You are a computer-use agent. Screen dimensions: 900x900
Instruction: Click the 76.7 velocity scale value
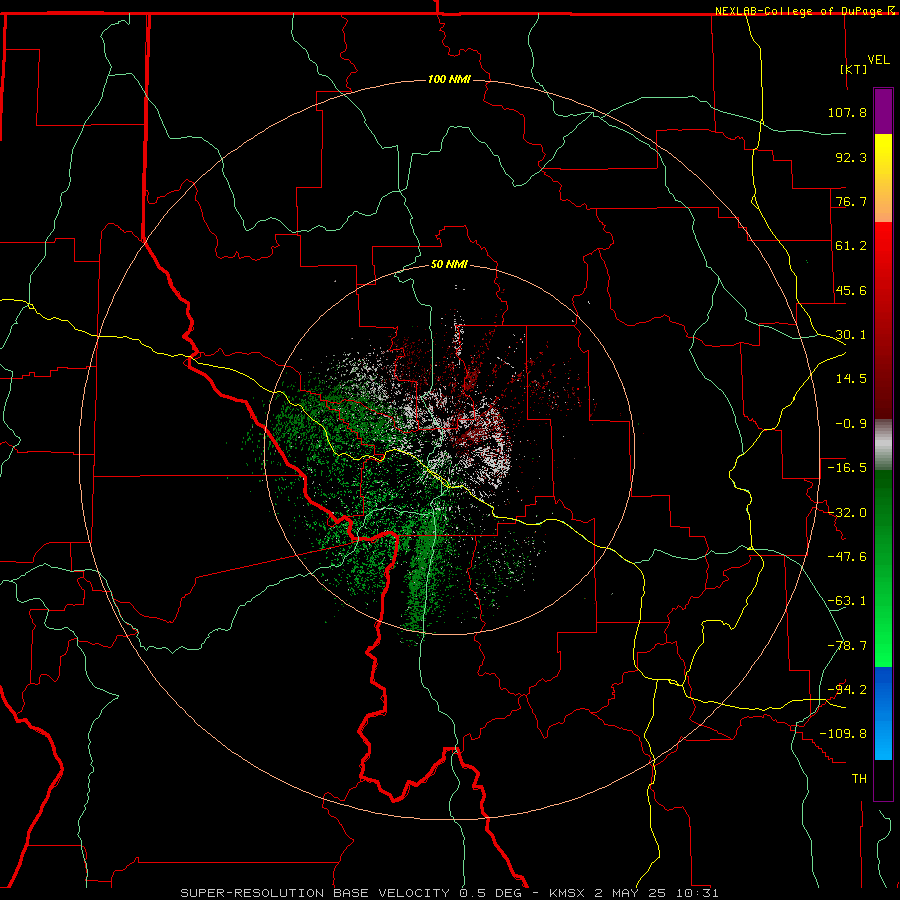[x=851, y=201]
